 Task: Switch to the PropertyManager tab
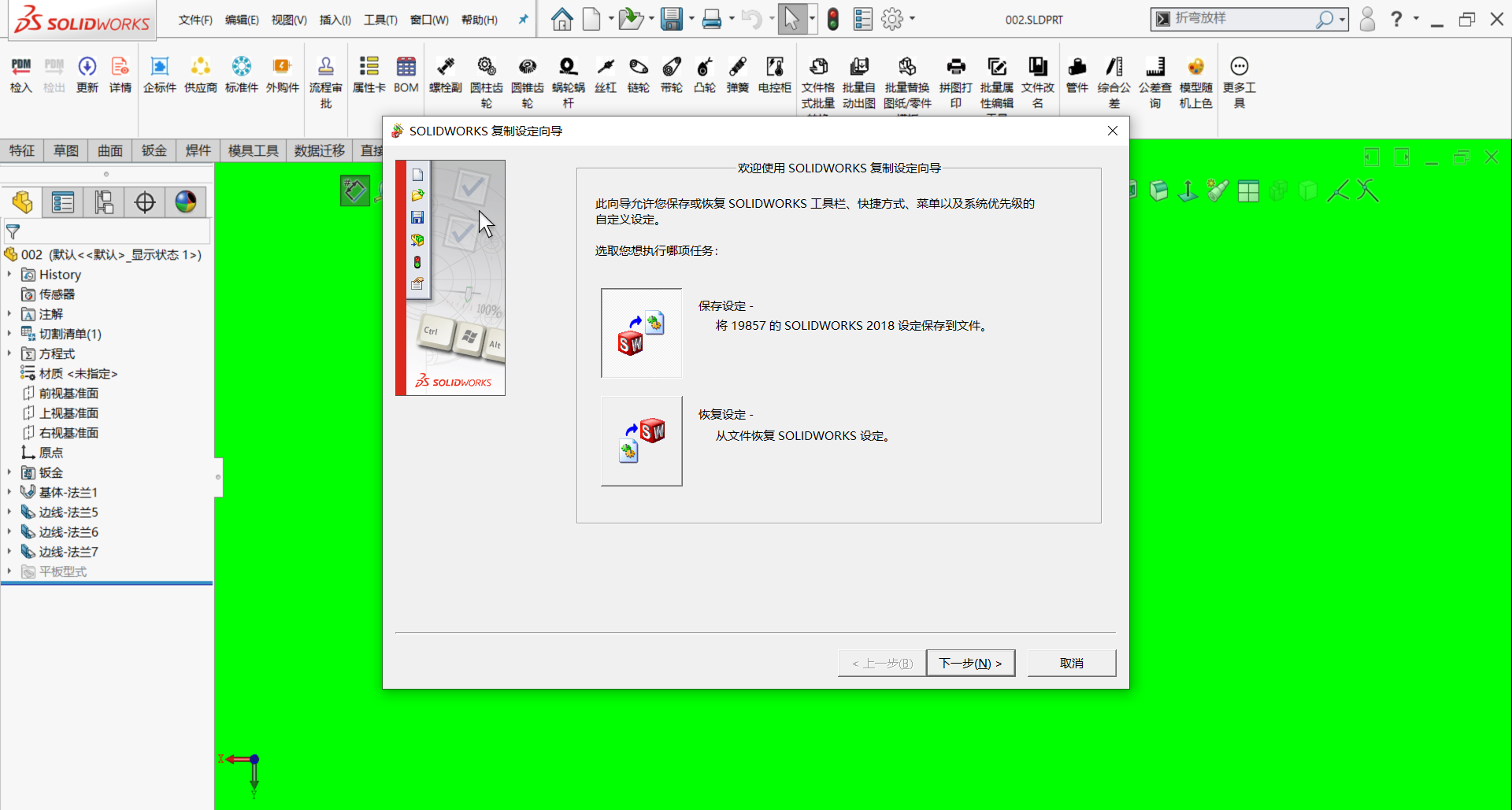pos(63,202)
